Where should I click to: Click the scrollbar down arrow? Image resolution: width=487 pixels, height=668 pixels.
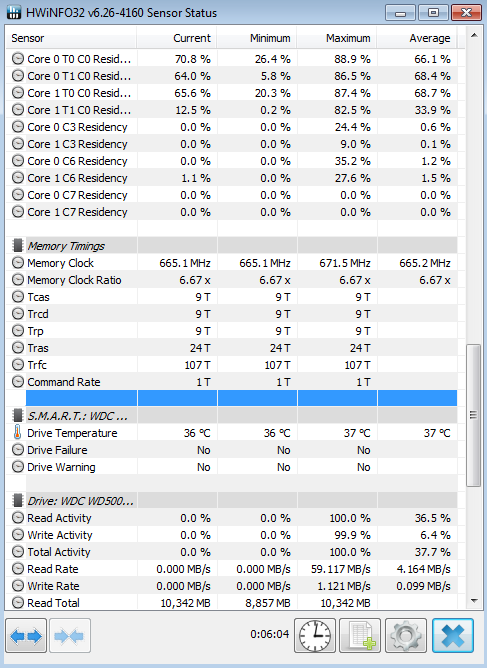point(473,601)
